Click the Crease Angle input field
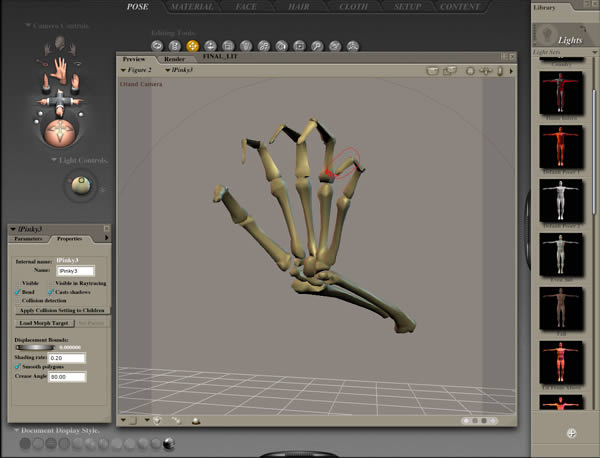Viewport: 600px width, 458px height. 67,377
